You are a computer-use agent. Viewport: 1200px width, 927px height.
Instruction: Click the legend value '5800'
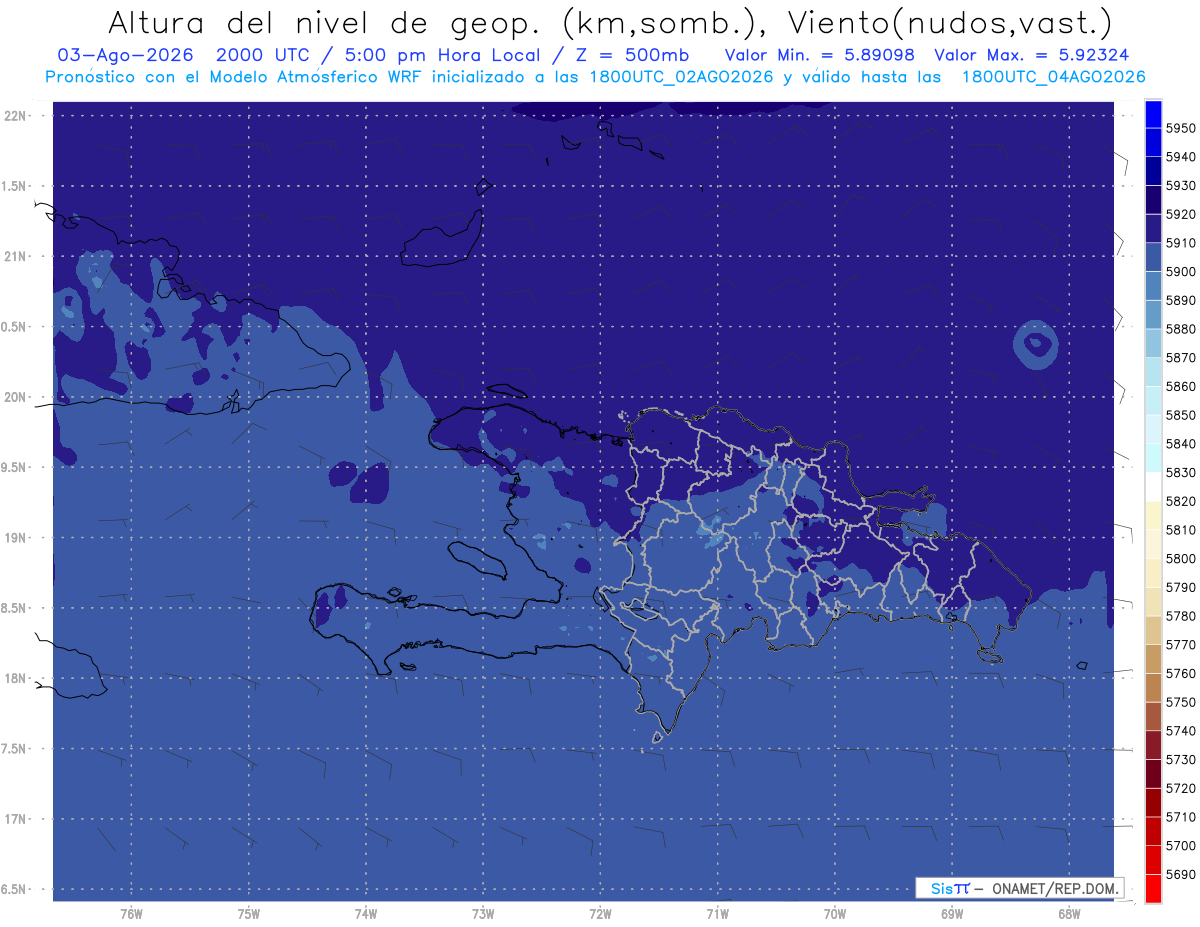coord(1180,558)
